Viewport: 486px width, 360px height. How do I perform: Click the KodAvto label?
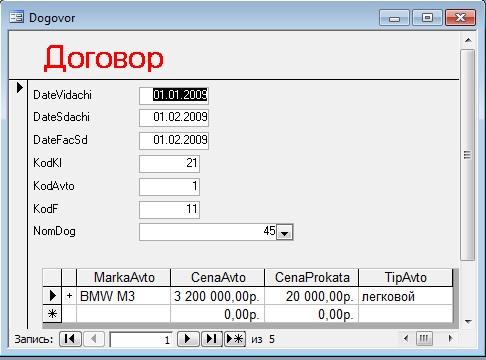coord(54,186)
